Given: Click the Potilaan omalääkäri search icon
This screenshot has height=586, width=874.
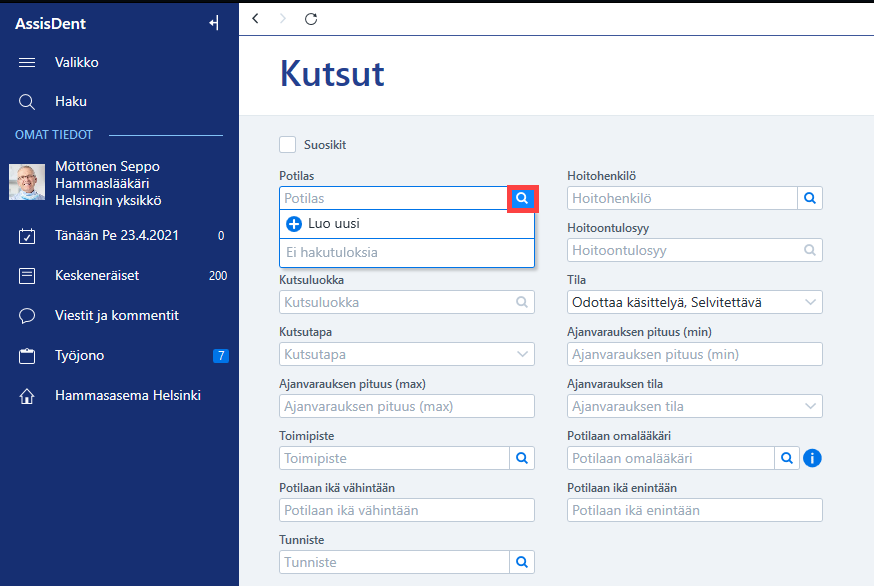Looking at the screenshot, I should click(787, 458).
